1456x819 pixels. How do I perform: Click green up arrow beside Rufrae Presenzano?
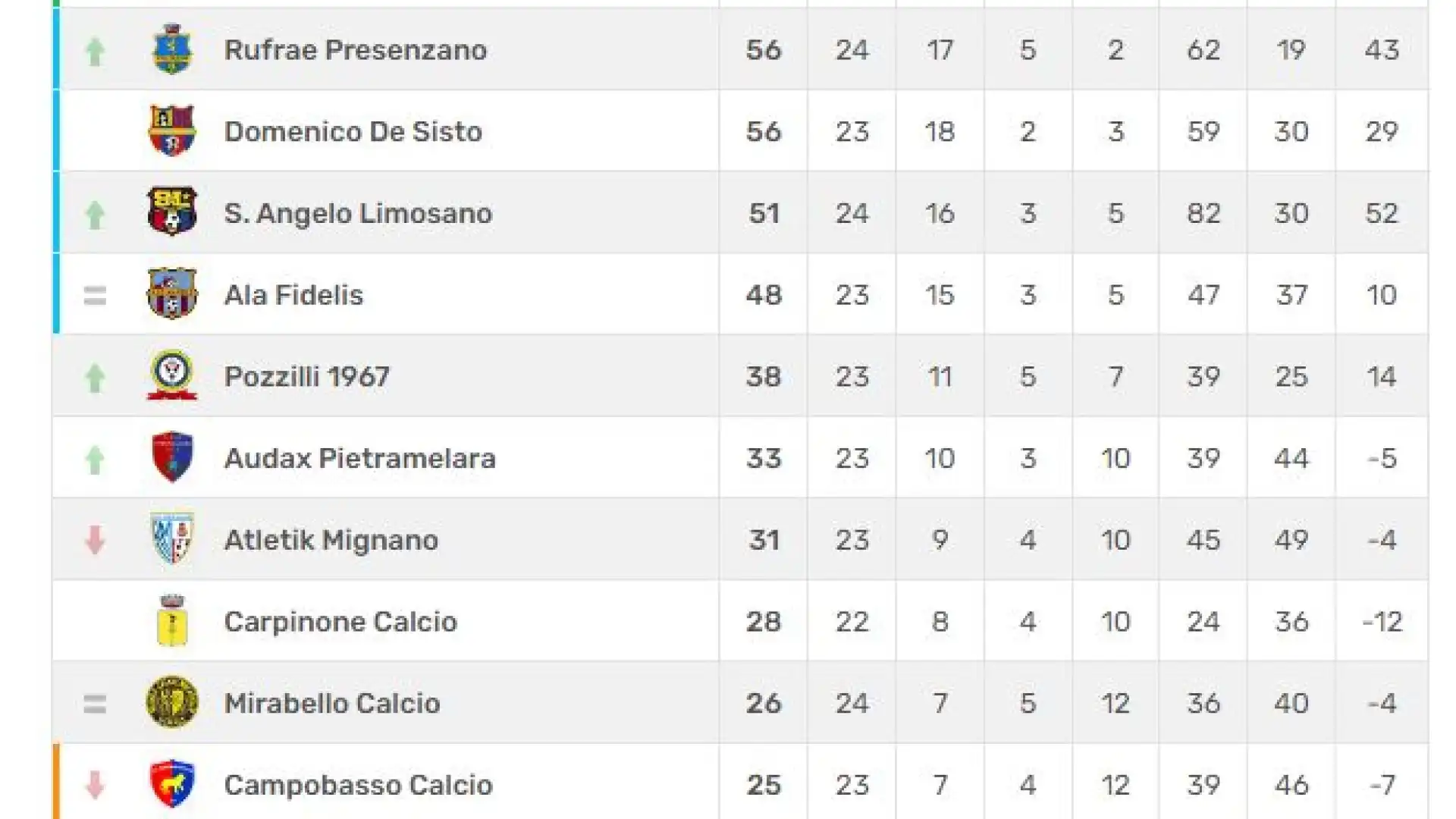pos(95,52)
